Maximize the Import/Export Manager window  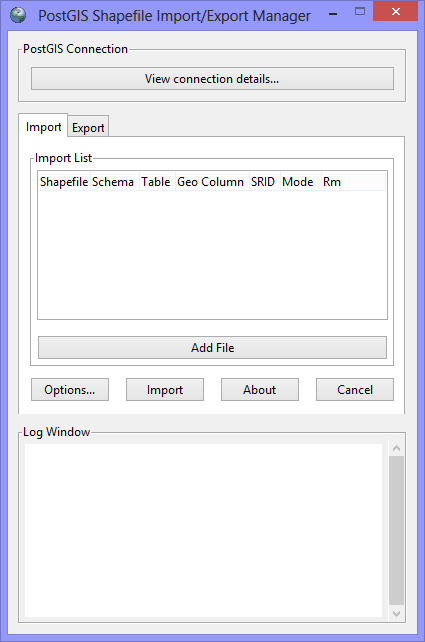point(359,12)
